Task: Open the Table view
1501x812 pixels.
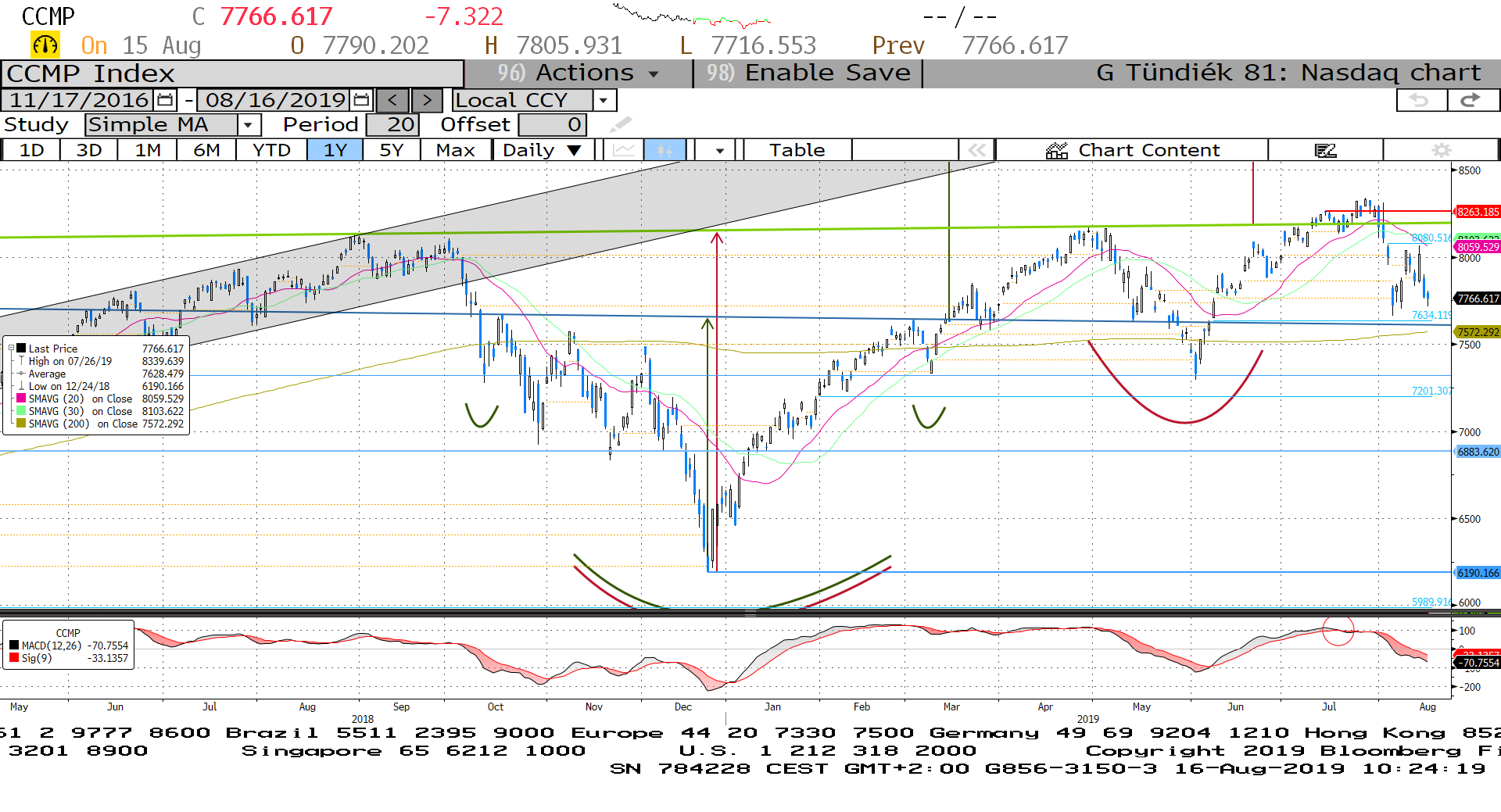Action: (x=797, y=150)
